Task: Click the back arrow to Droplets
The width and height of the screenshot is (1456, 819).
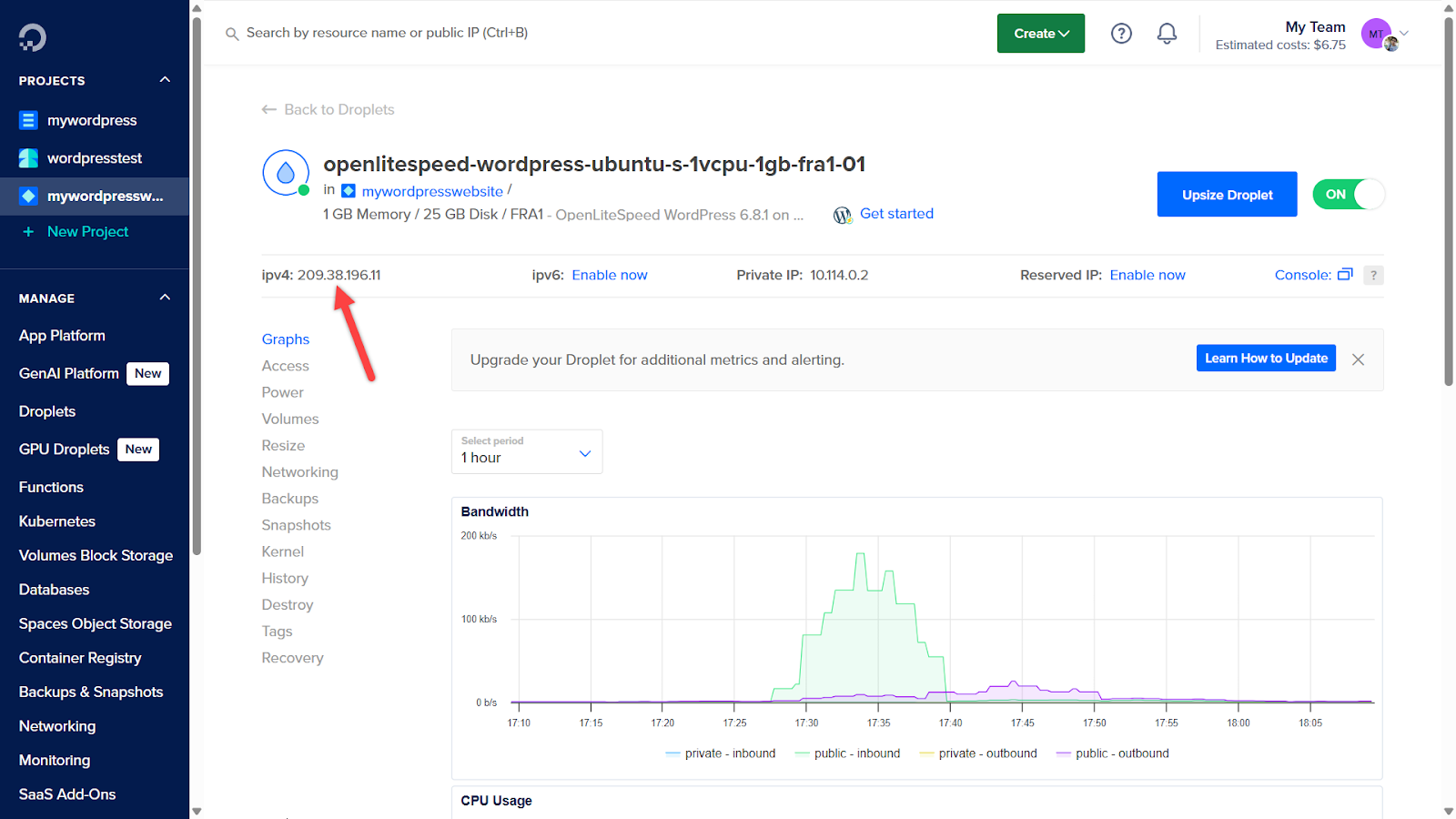Action: click(x=269, y=109)
